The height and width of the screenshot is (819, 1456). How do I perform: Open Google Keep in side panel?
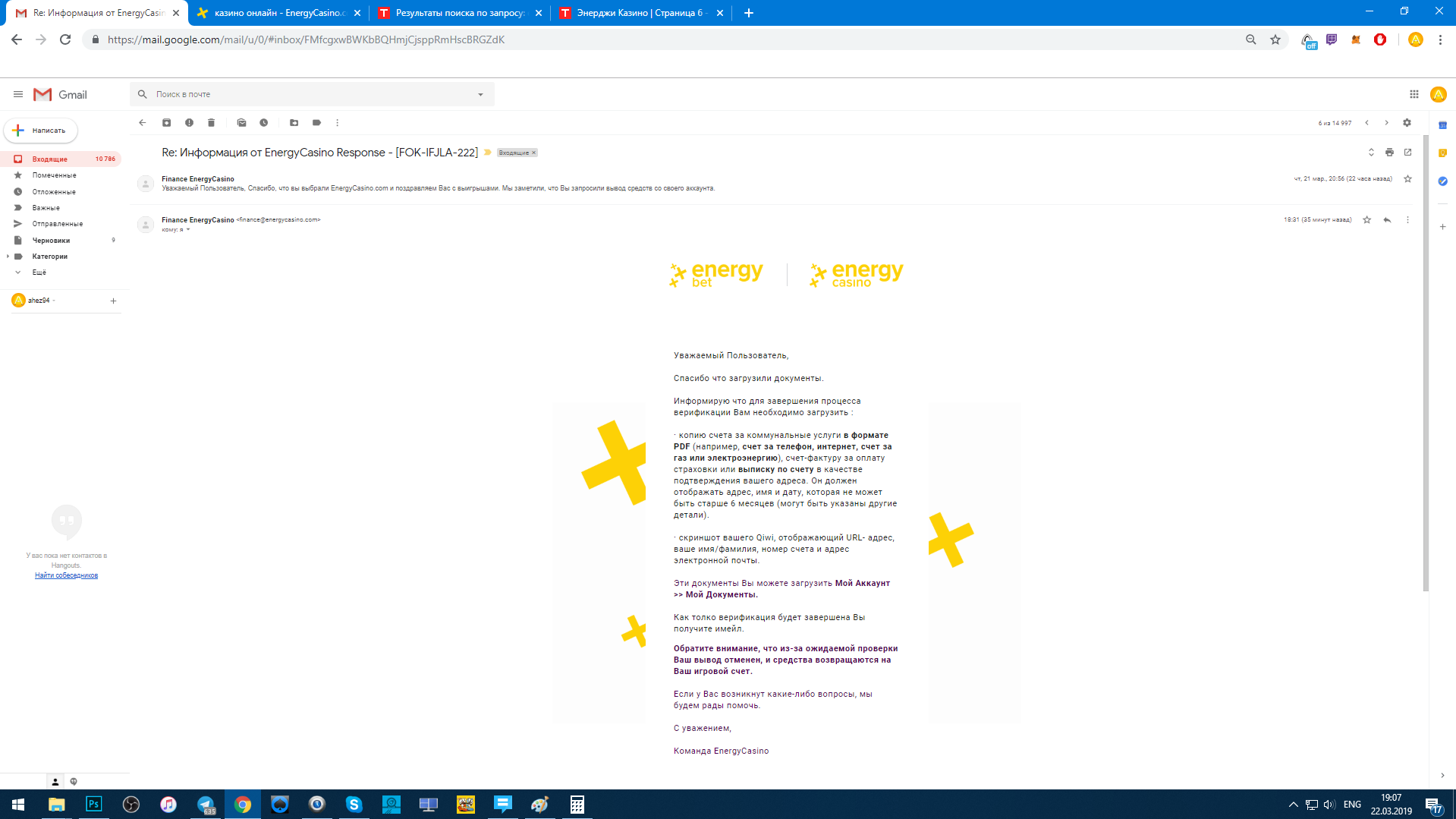point(1442,153)
